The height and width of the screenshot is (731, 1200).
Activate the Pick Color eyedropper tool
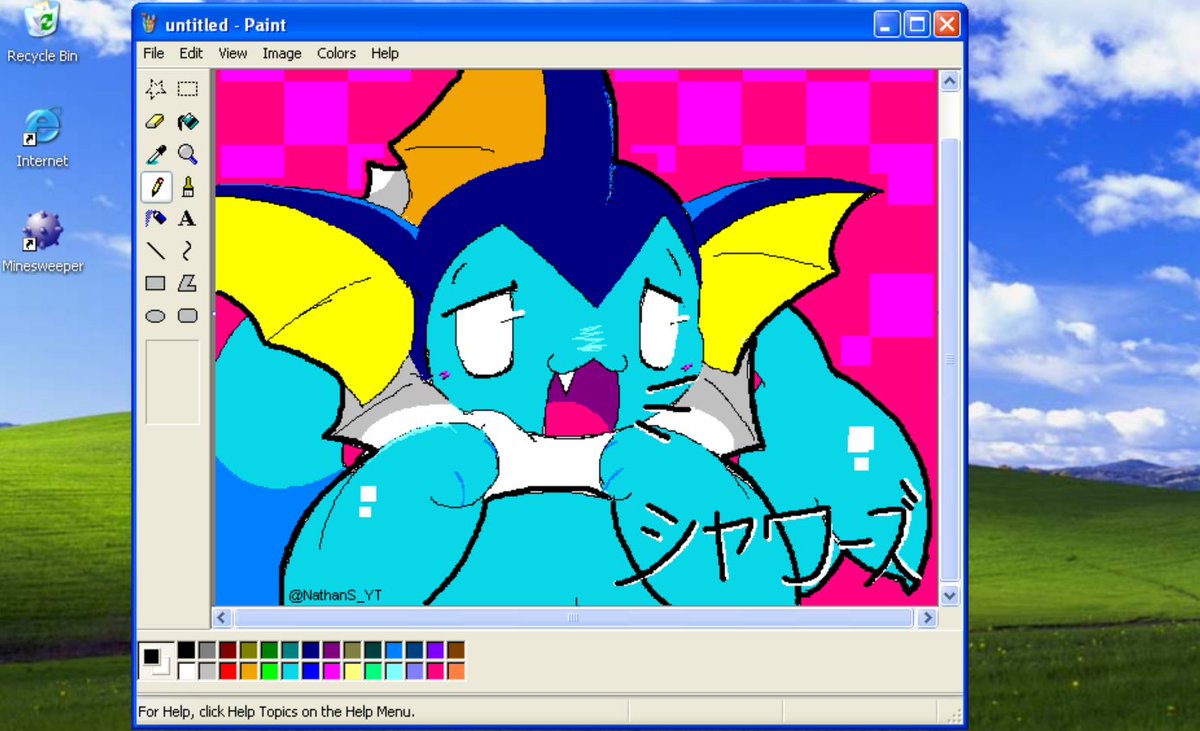155,154
